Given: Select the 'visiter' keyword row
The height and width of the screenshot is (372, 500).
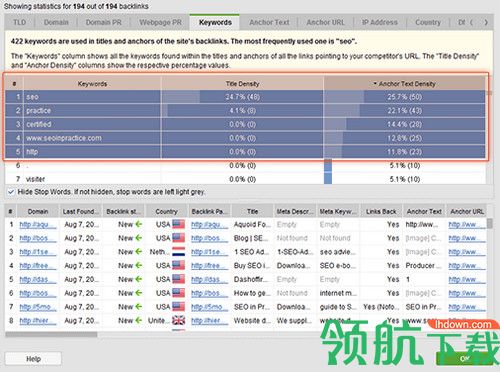Looking at the screenshot, I should click(245, 179).
